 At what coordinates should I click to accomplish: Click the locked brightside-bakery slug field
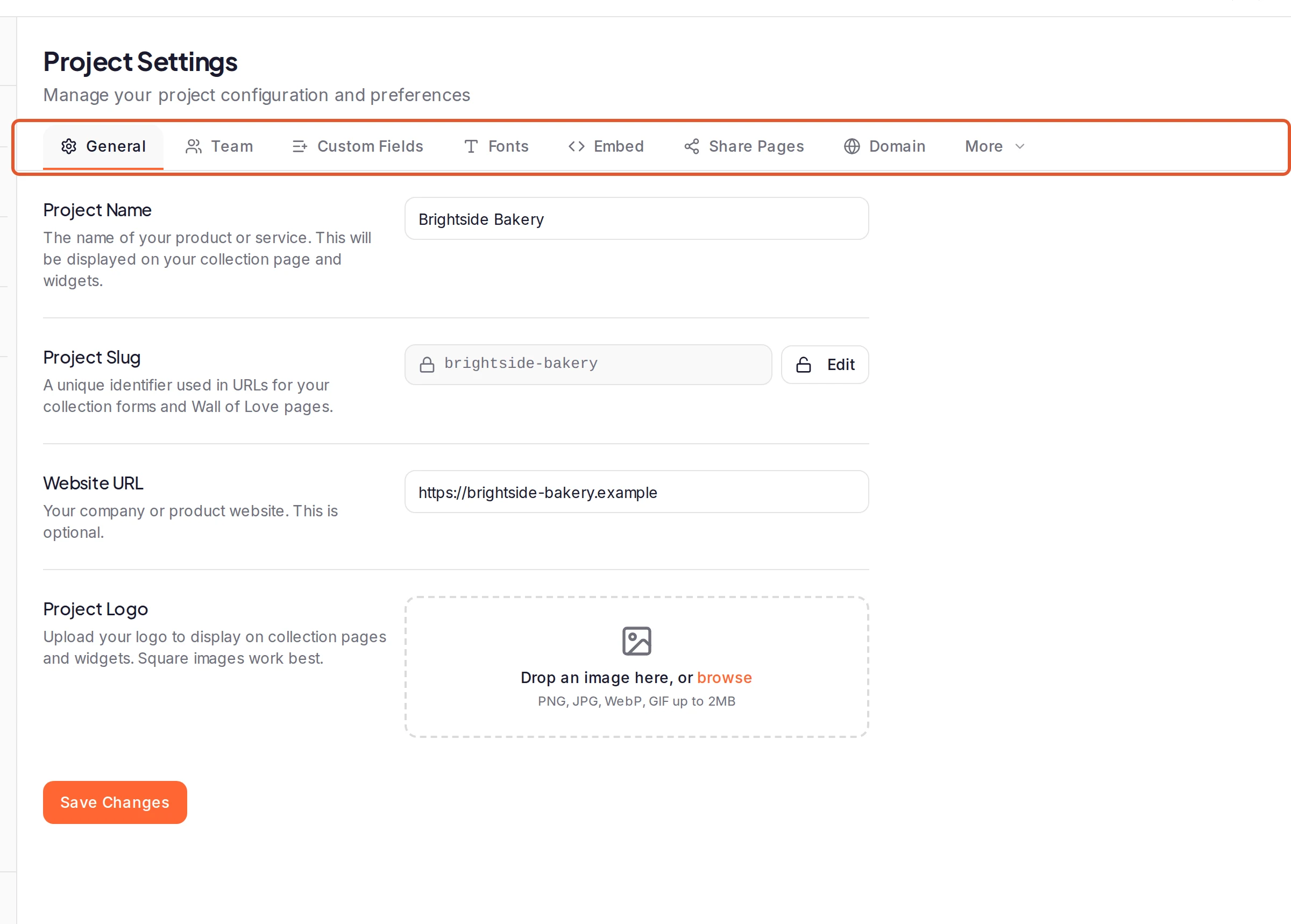(x=588, y=364)
